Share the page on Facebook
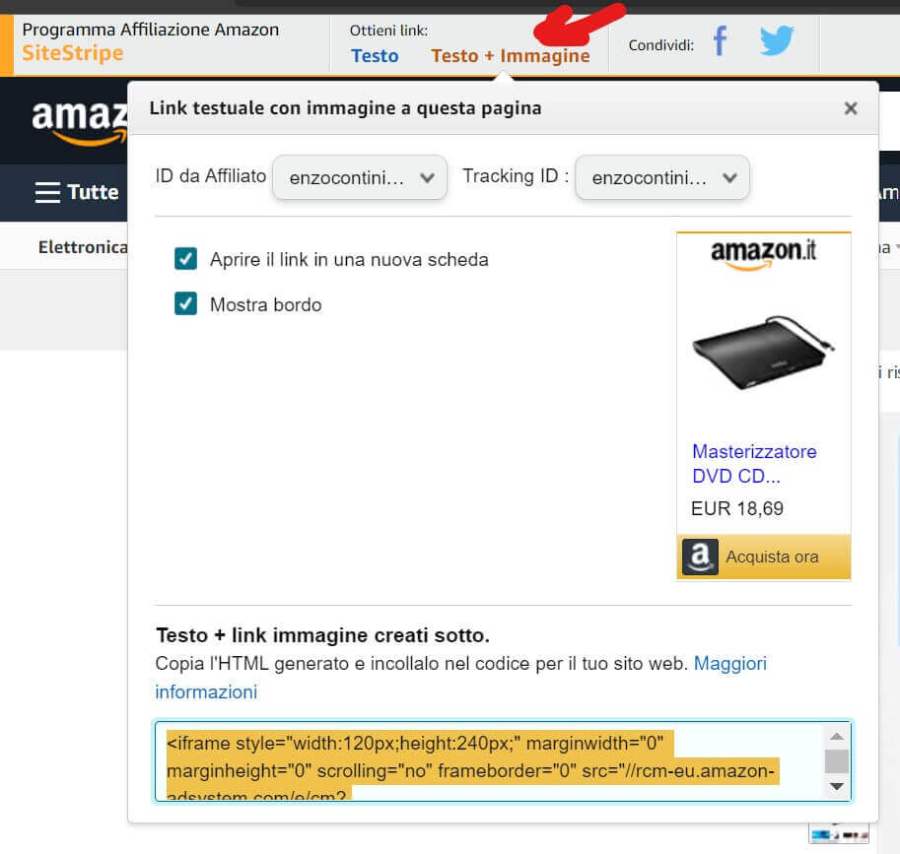This screenshot has height=854, width=900. point(720,41)
